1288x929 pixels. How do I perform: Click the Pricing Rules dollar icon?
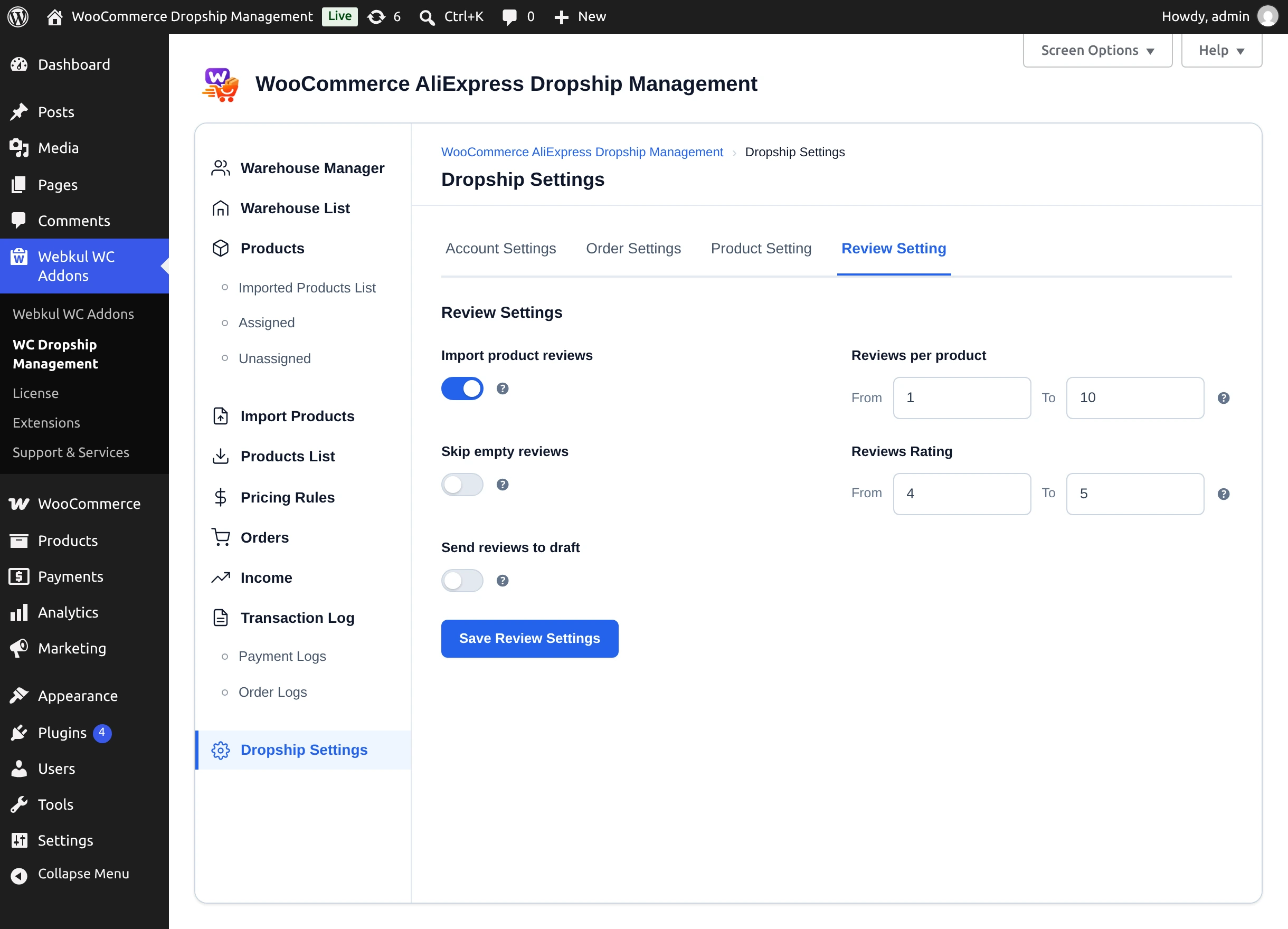[x=220, y=497]
